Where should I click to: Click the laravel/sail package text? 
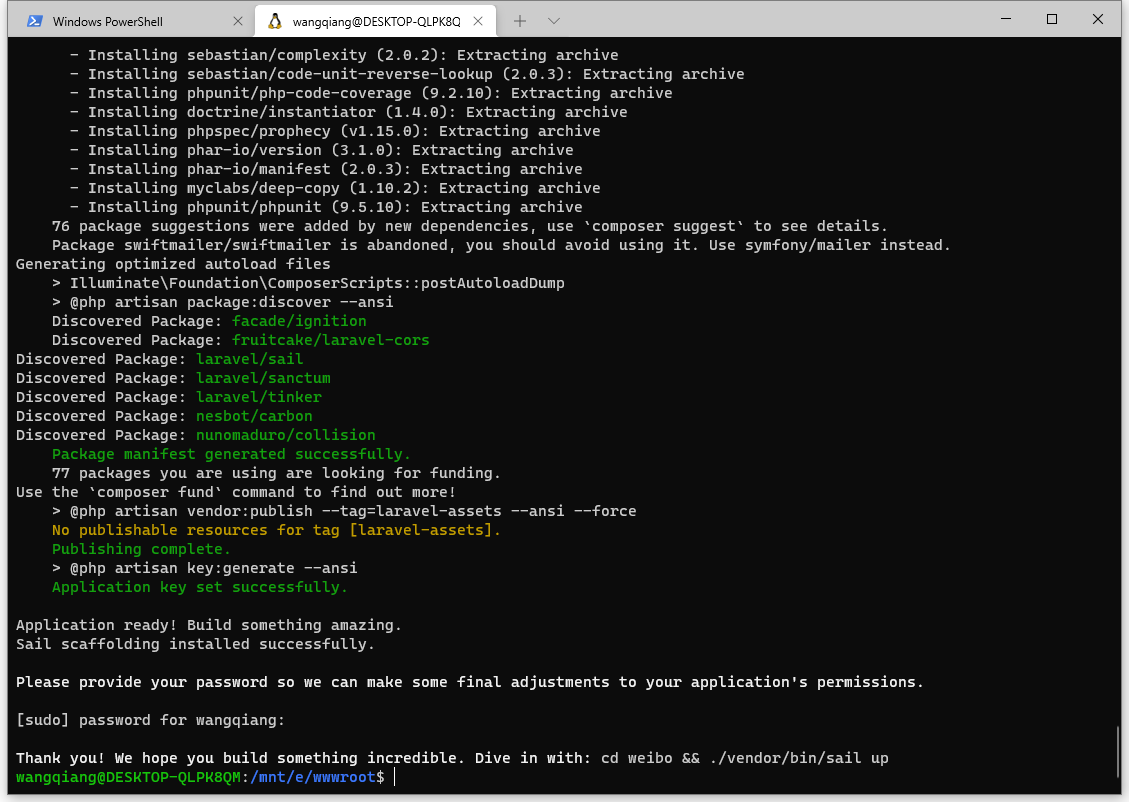249,359
